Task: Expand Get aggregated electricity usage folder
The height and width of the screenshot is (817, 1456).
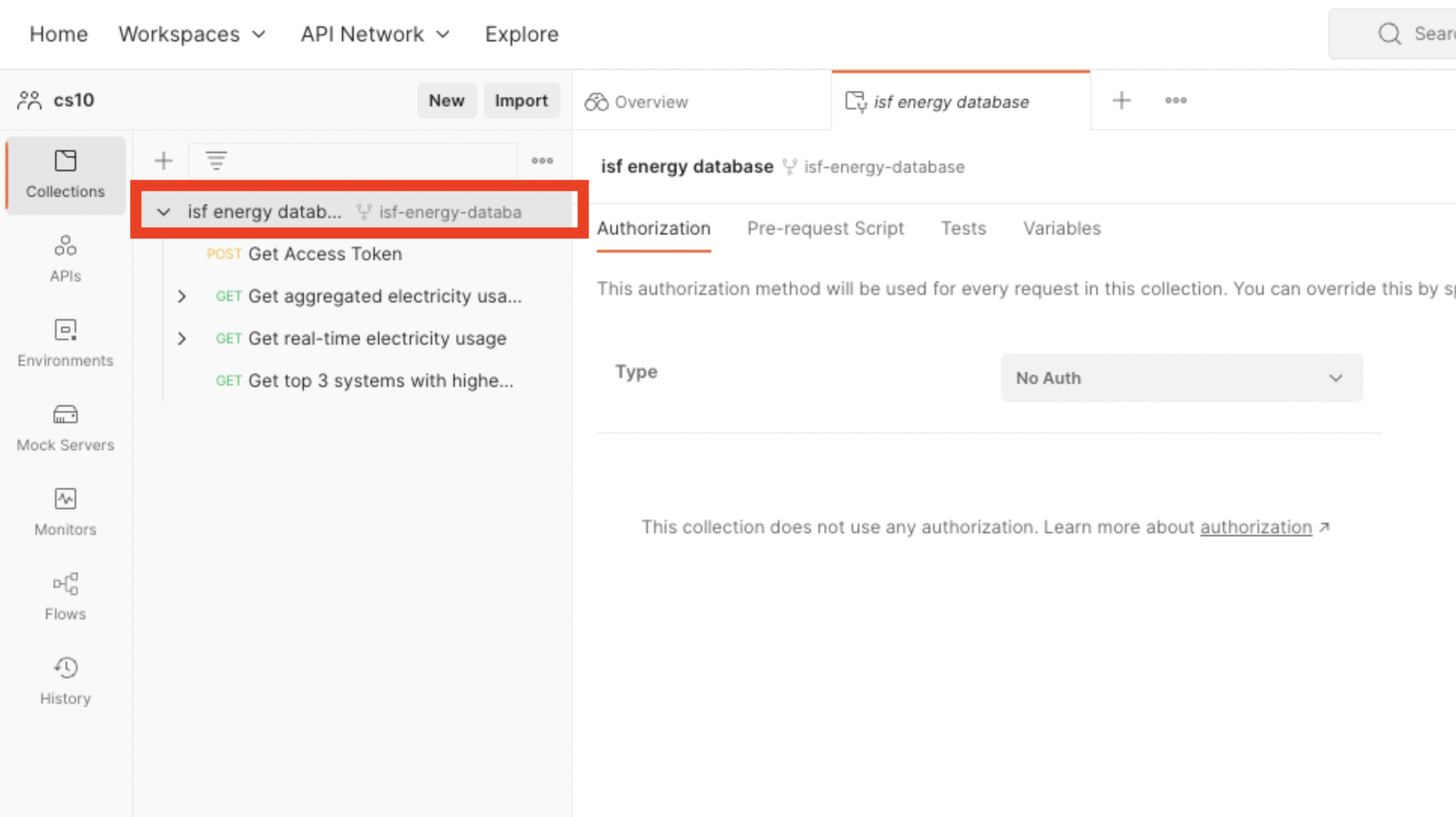Action: point(182,296)
